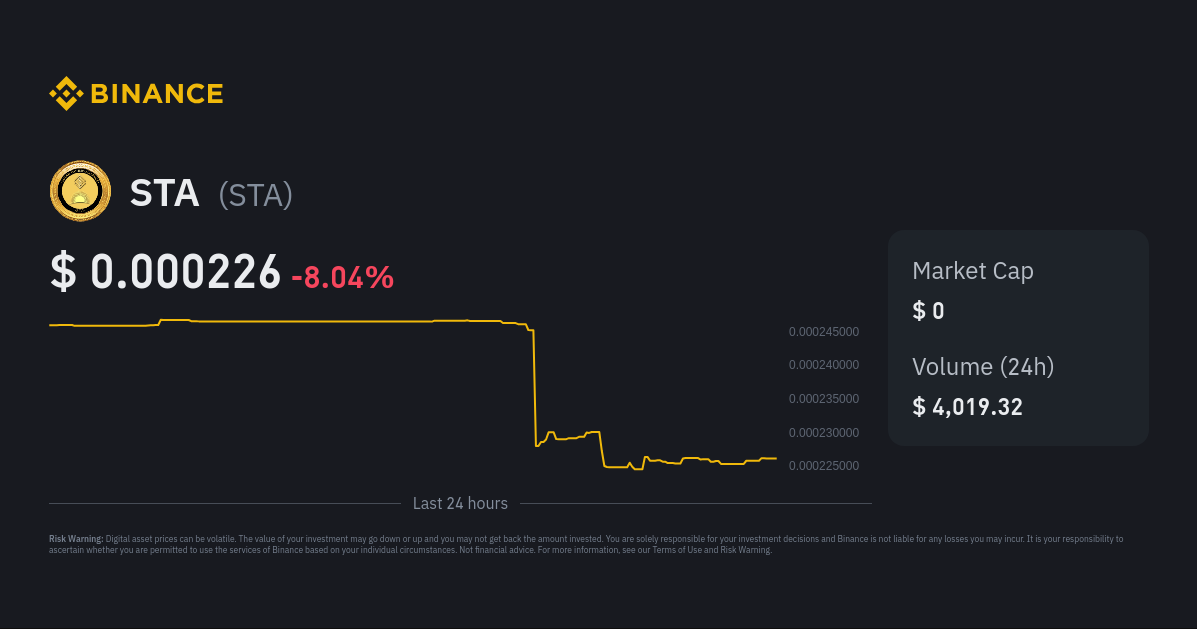1197x629 pixels.
Task: Click the 0.000240000 axis label
Action: coord(824,365)
